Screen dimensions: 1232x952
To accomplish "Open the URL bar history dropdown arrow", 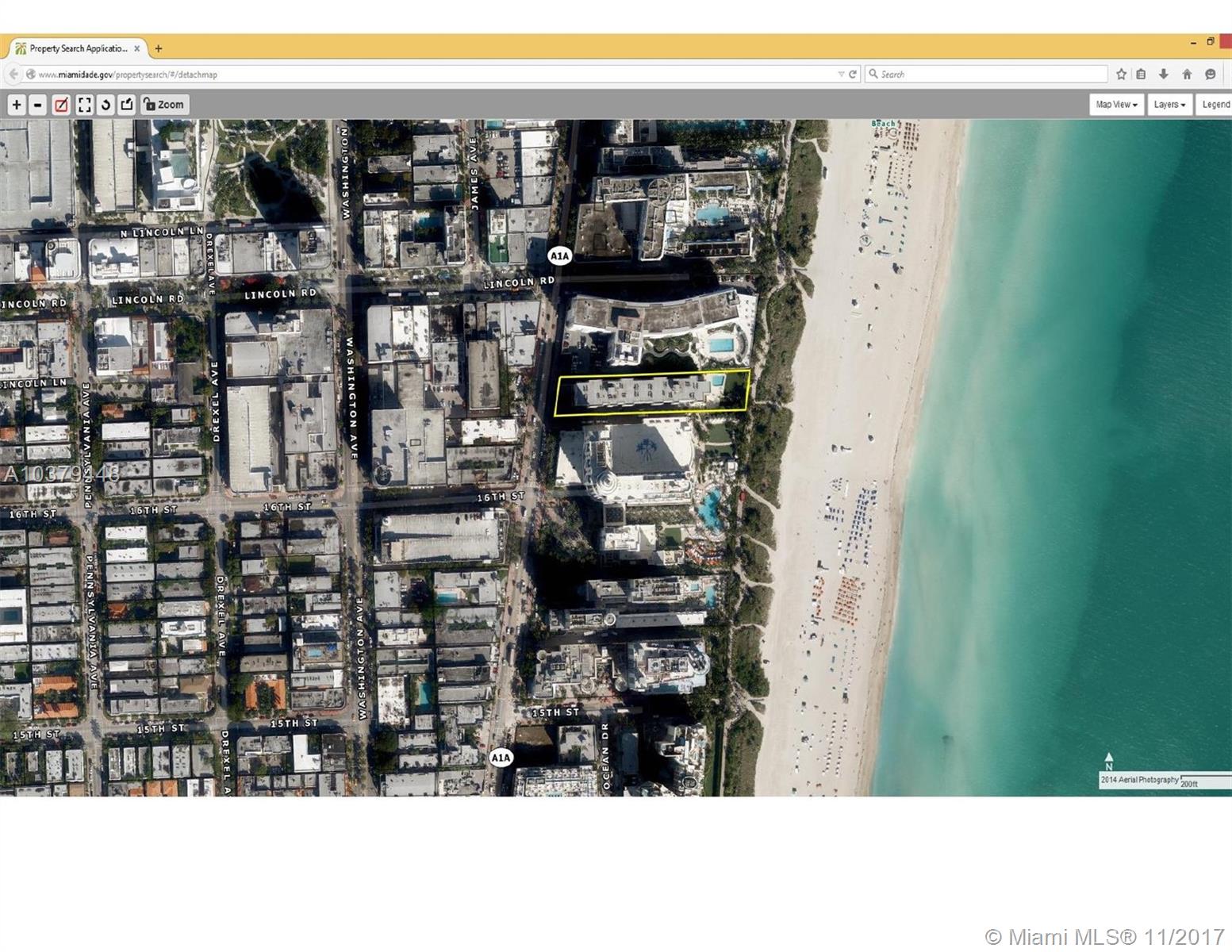I will point(841,74).
